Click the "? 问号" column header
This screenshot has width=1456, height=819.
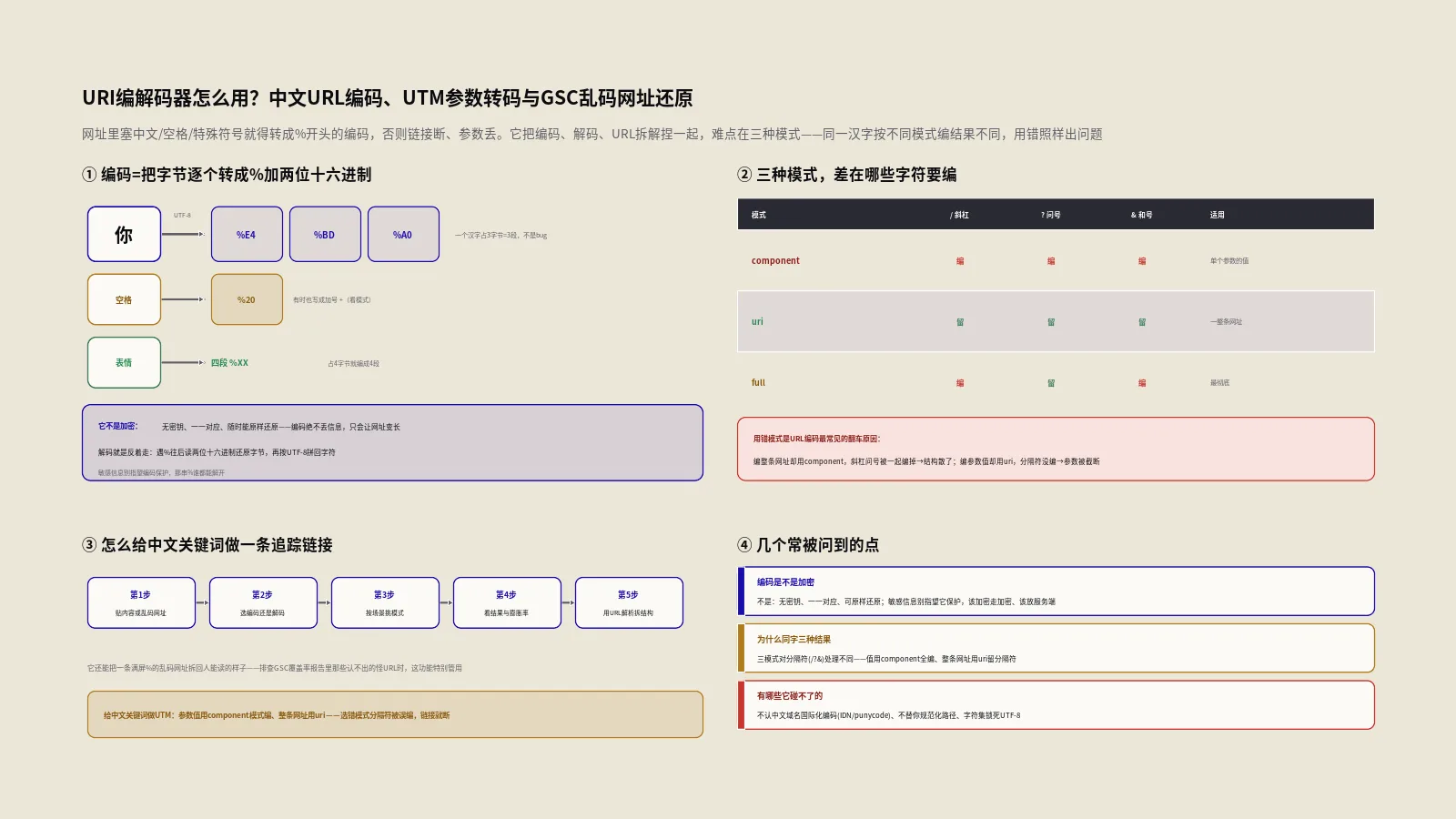coord(1051,215)
